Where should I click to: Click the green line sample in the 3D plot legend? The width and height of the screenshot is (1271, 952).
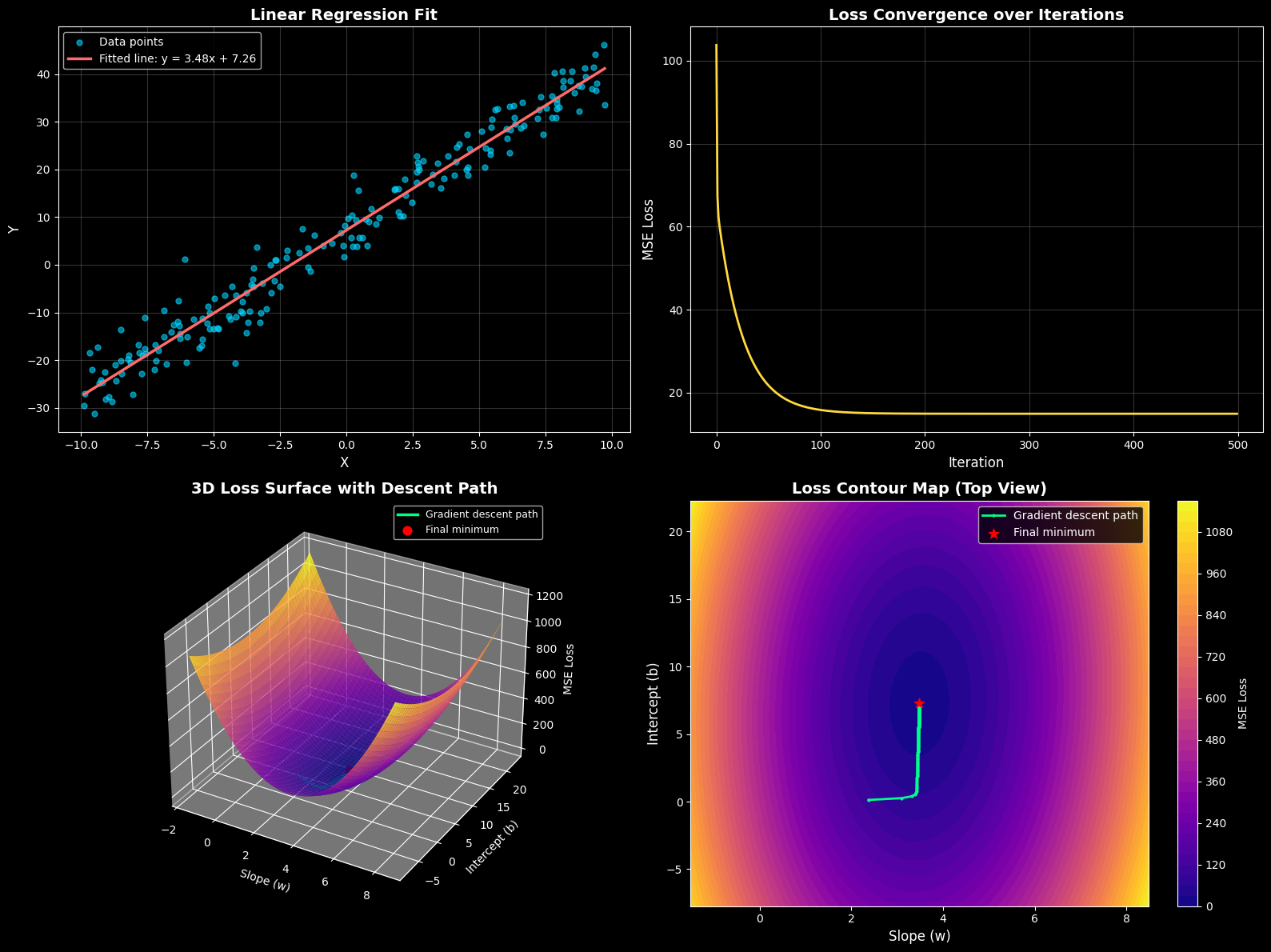408,514
